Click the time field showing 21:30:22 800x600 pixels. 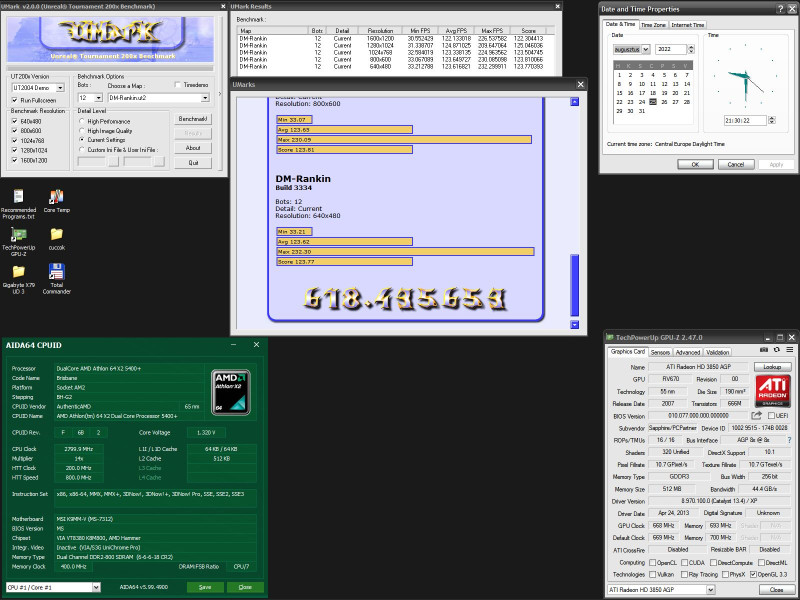745,120
